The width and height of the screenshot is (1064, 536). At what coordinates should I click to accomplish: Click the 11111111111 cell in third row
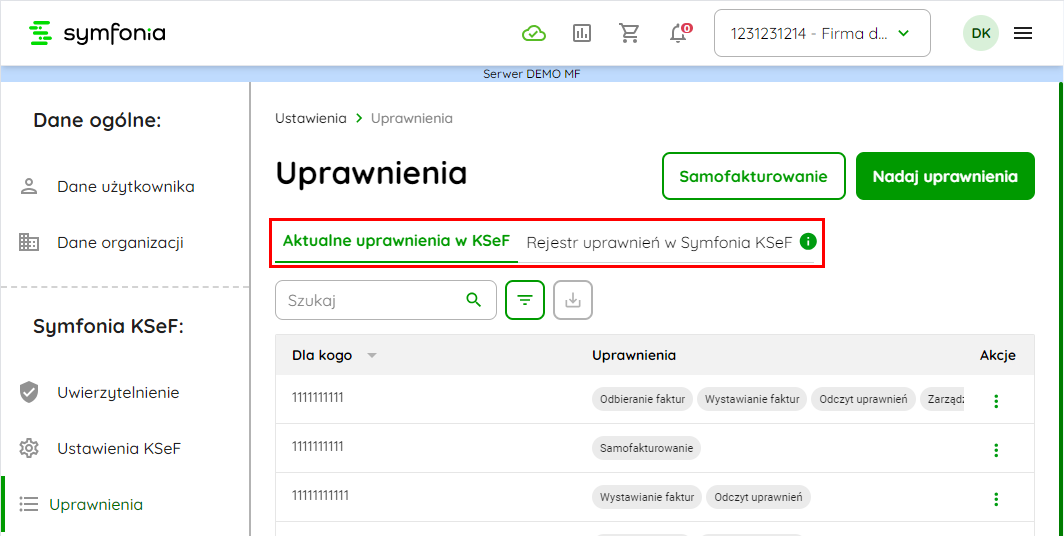point(320,495)
